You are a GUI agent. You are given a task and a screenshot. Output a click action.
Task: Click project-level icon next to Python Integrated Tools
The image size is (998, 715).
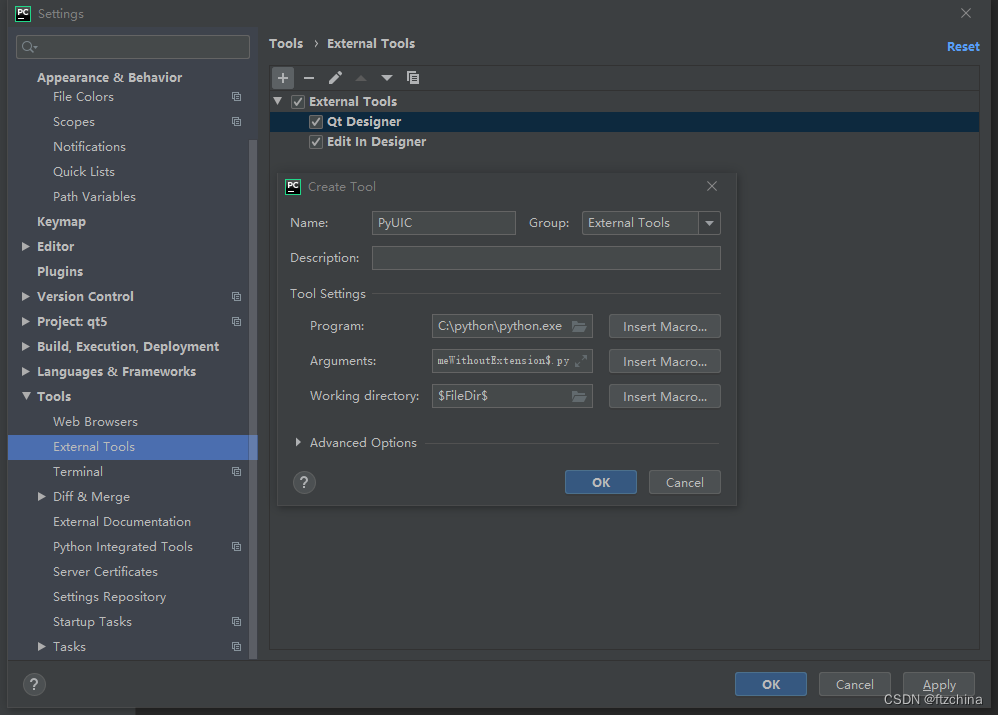[x=236, y=546]
